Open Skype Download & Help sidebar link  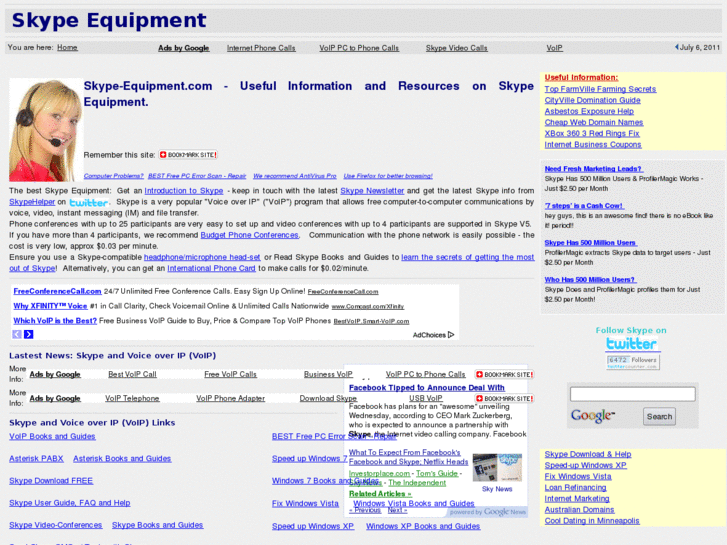(588, 455)
